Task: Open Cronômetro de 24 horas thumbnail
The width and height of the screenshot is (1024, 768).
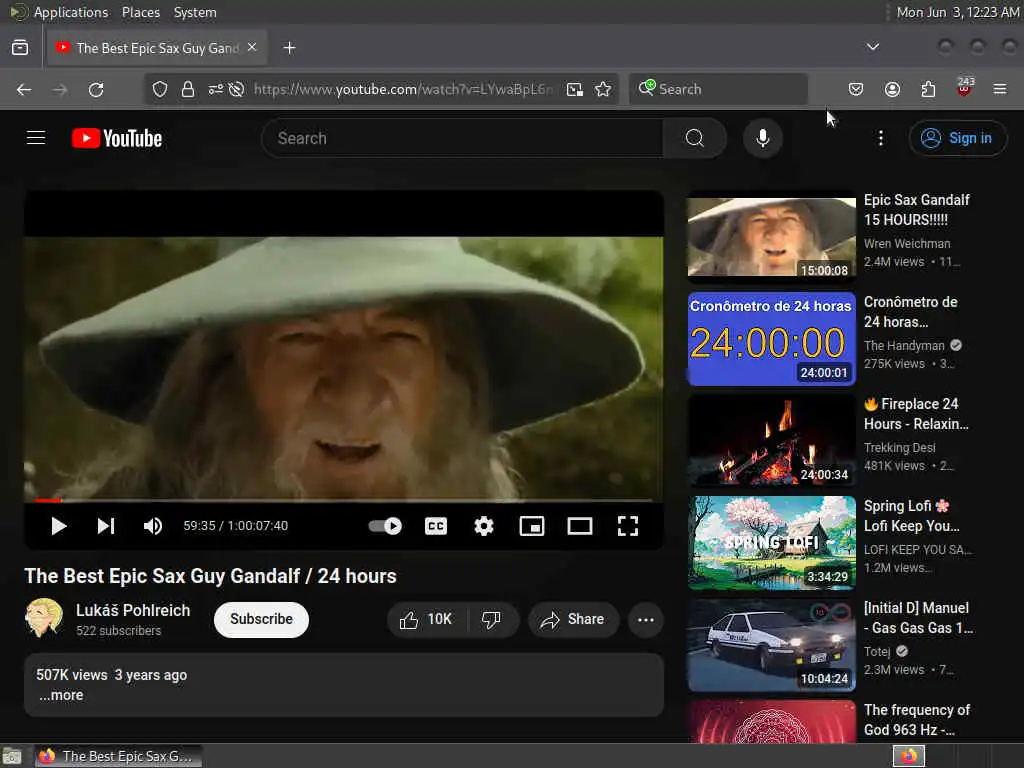Action: (x=771, y=338)
